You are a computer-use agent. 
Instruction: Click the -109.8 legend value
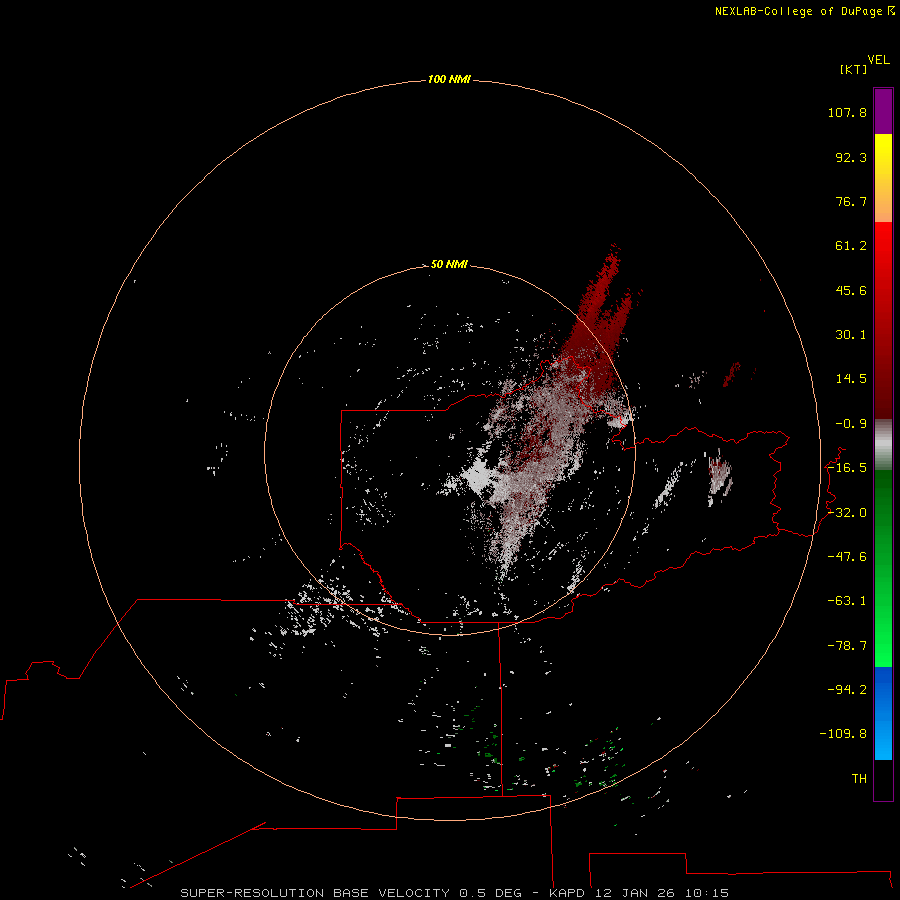(843, 734)
